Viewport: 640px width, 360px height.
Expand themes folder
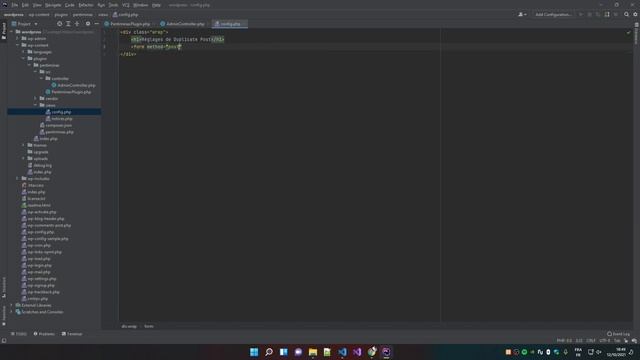24,145
